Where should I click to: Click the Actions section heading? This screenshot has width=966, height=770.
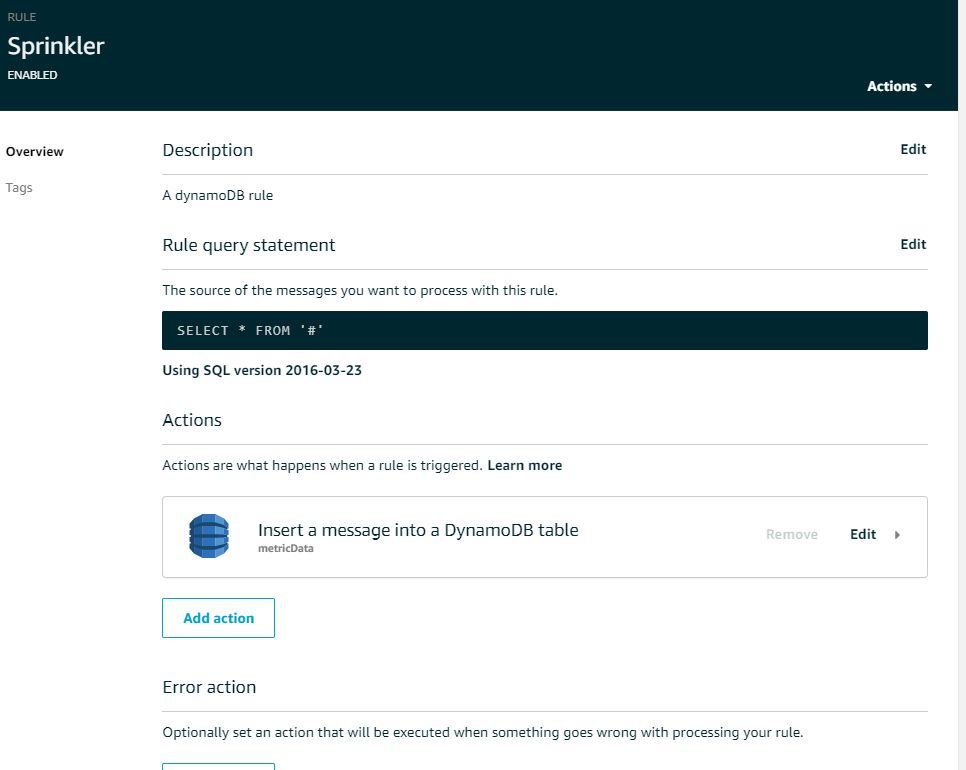pos(192,420)
